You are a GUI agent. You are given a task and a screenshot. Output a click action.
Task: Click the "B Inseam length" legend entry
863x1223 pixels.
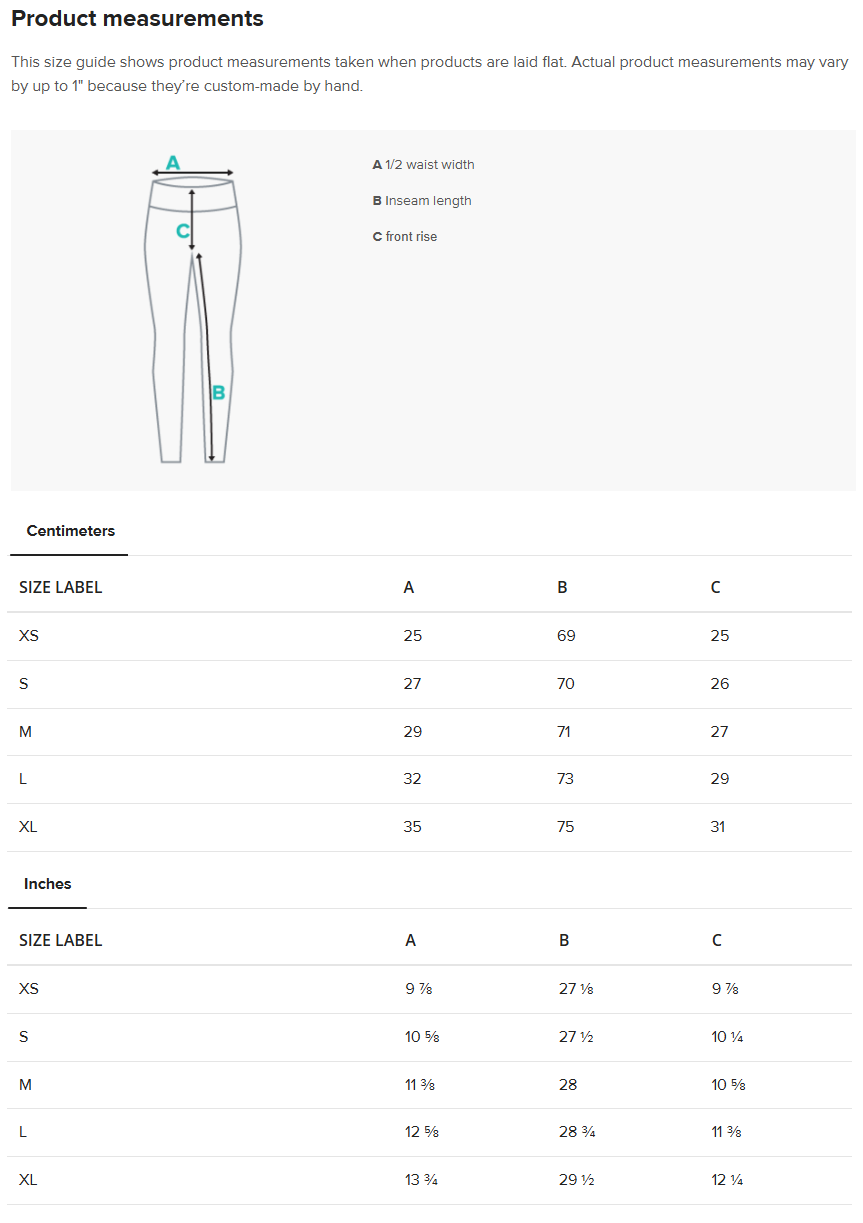click(422, 201)
